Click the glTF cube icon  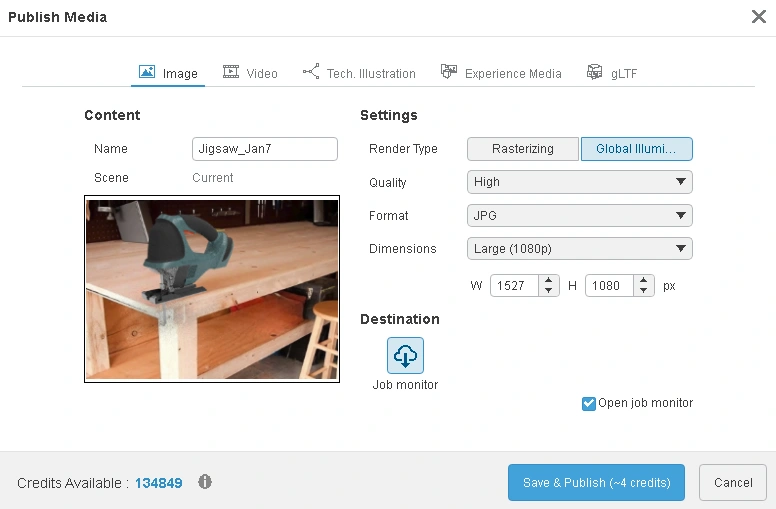[595, 72]
